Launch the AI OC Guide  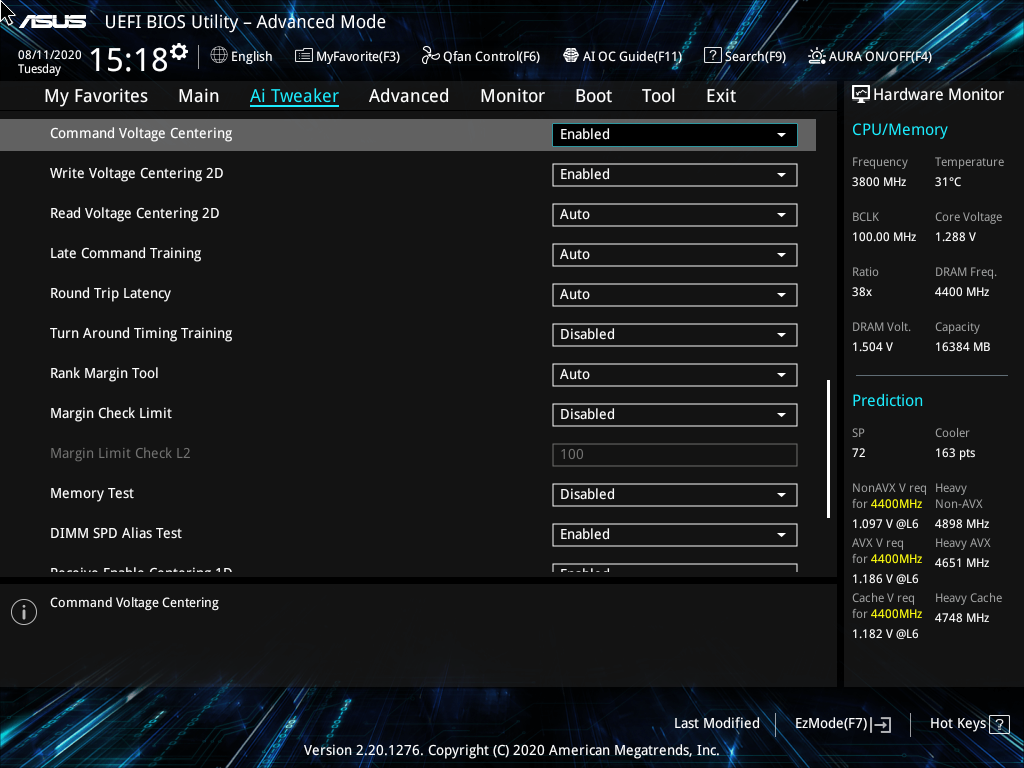(x=622, y=56)
